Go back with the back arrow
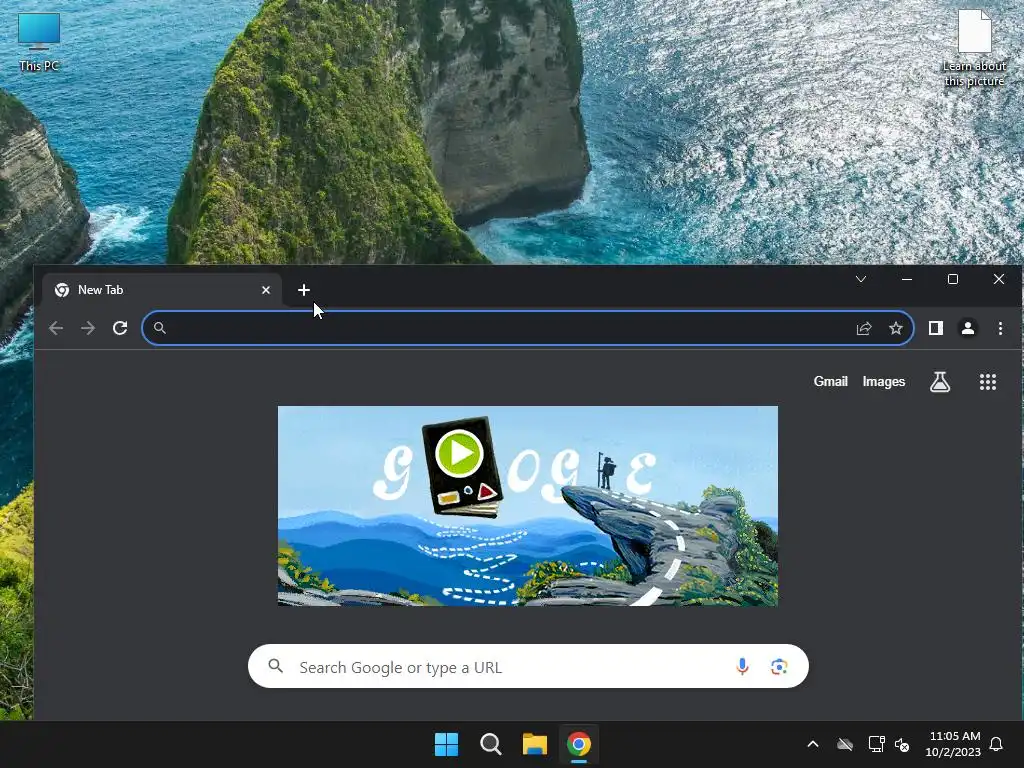 [x=56, y=328]
